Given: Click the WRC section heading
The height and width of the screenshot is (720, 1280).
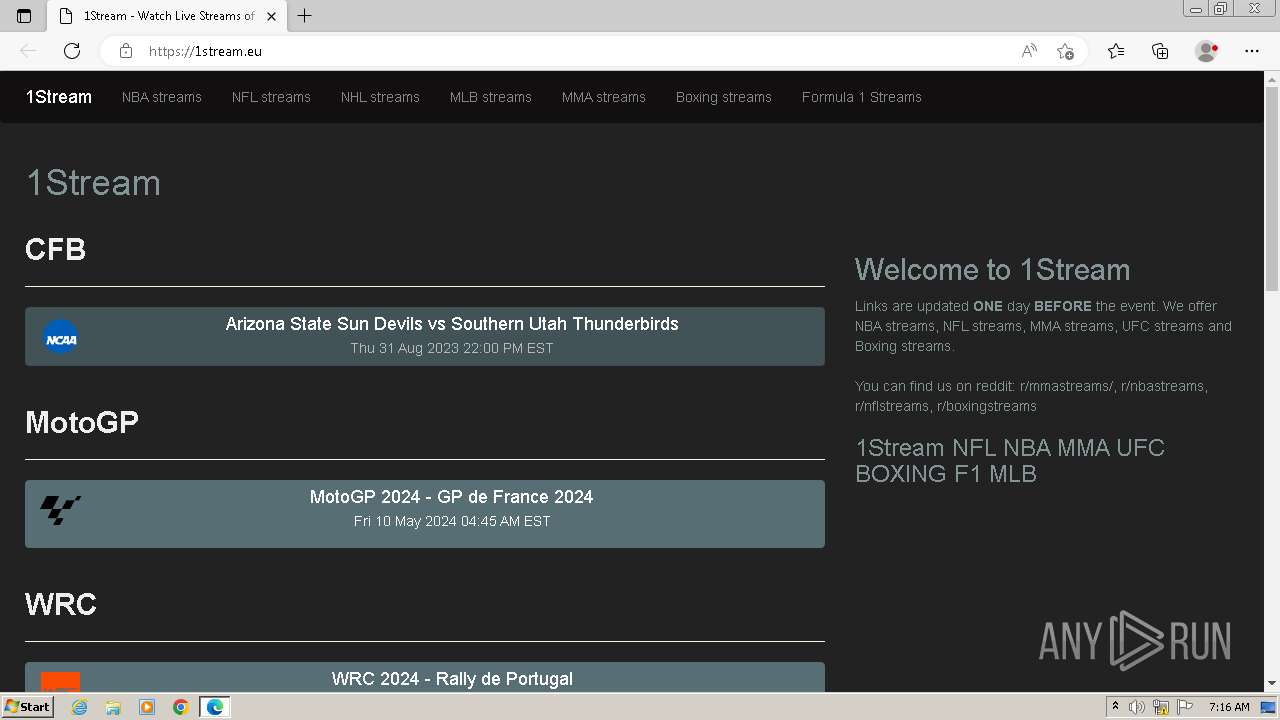Looking at the screenshot, I should (x=61, y=604).
